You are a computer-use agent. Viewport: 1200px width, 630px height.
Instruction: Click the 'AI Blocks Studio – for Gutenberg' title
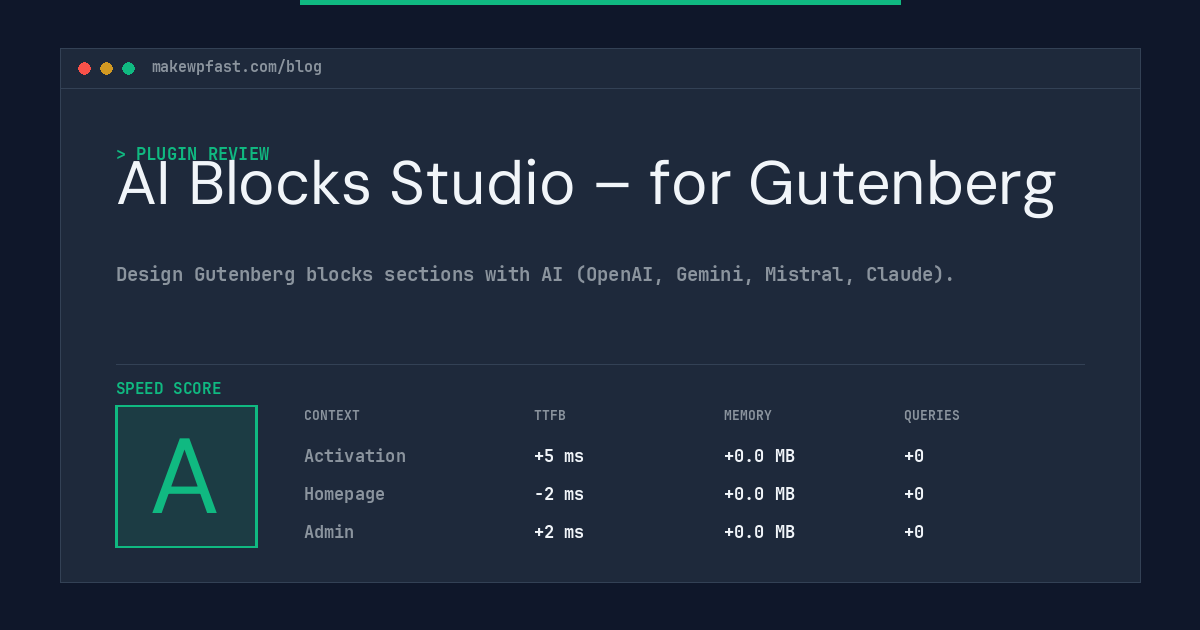tap(586, 185)
